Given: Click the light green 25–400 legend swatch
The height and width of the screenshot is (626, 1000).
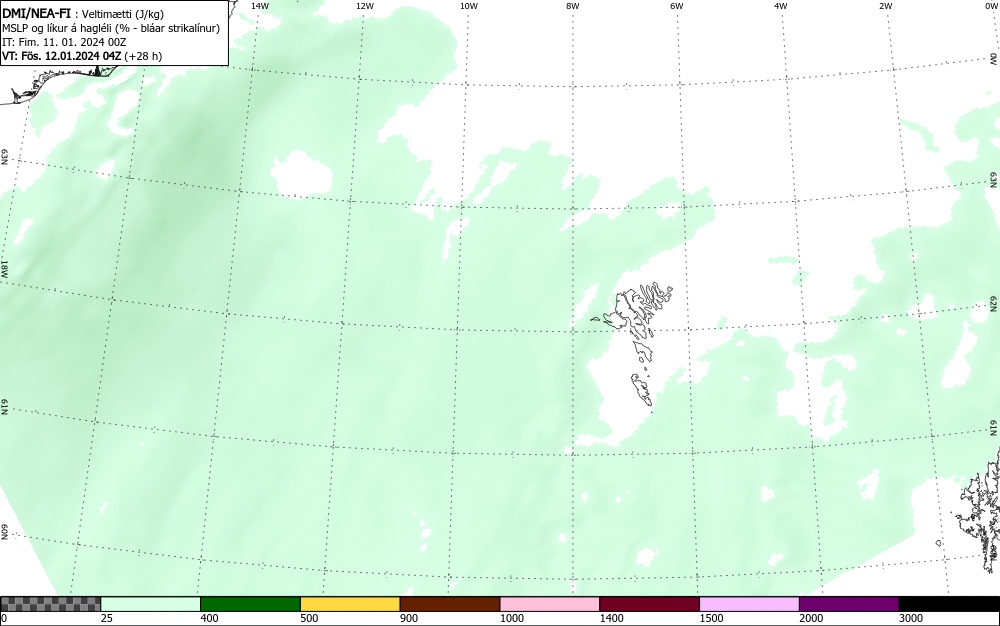Looking at the screenshot, I should click(x=151, y=604).
